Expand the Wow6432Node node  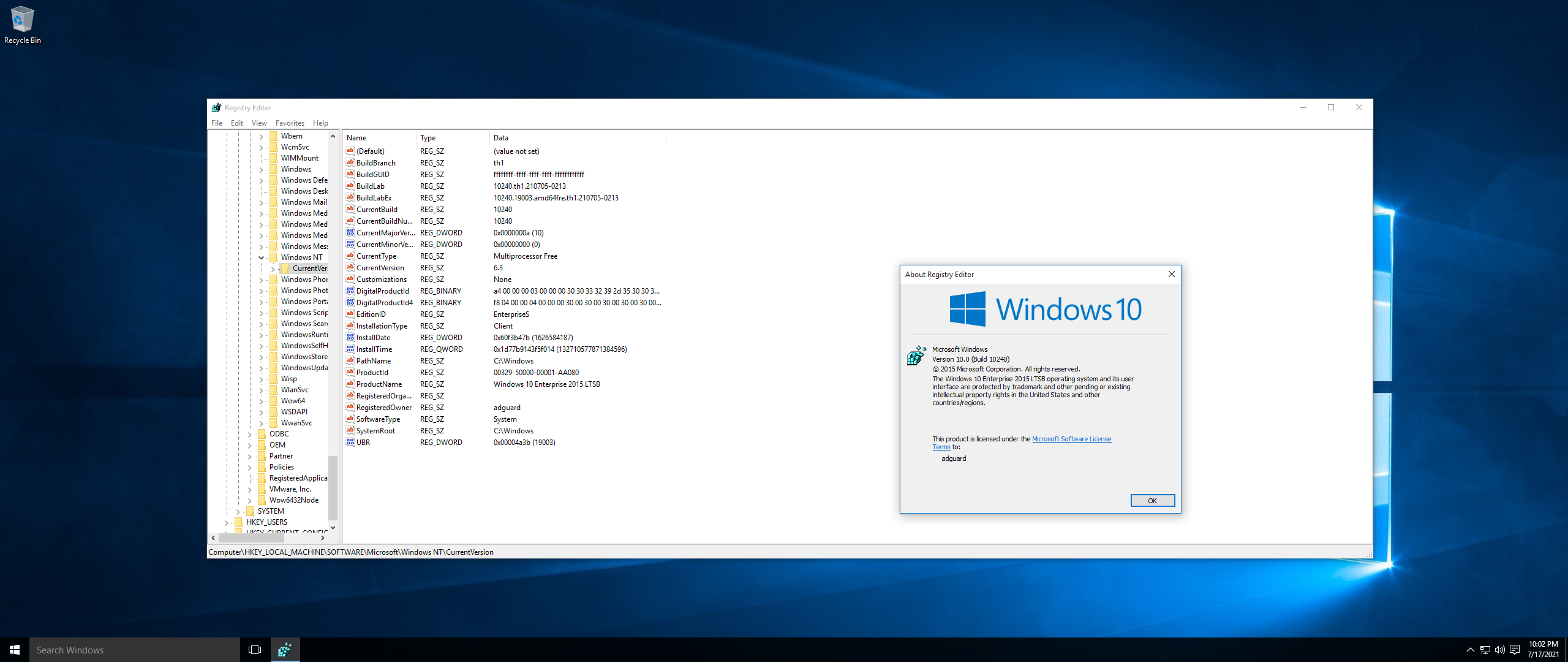pyautogui.click(x=250, y=500)
